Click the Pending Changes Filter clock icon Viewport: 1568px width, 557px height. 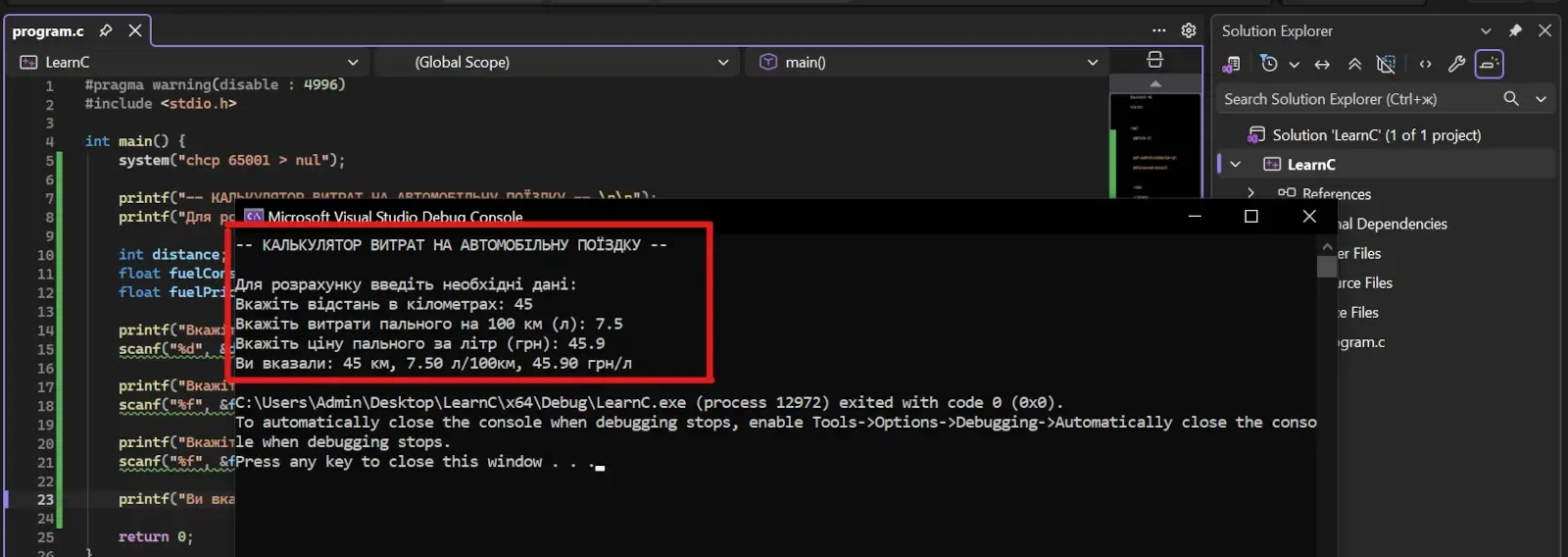click(1269, 64)
